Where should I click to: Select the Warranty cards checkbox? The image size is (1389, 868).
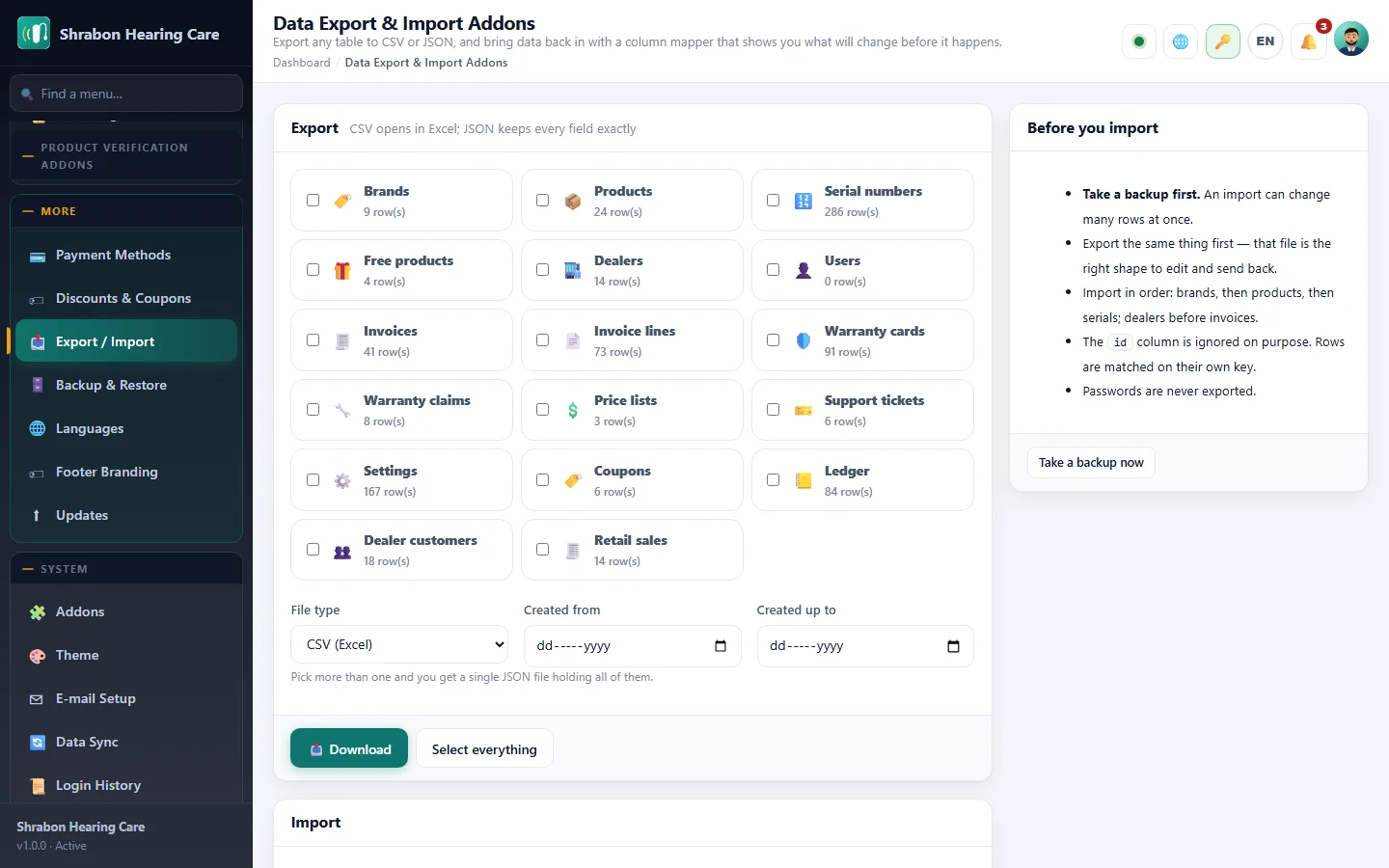pos(774,340)
